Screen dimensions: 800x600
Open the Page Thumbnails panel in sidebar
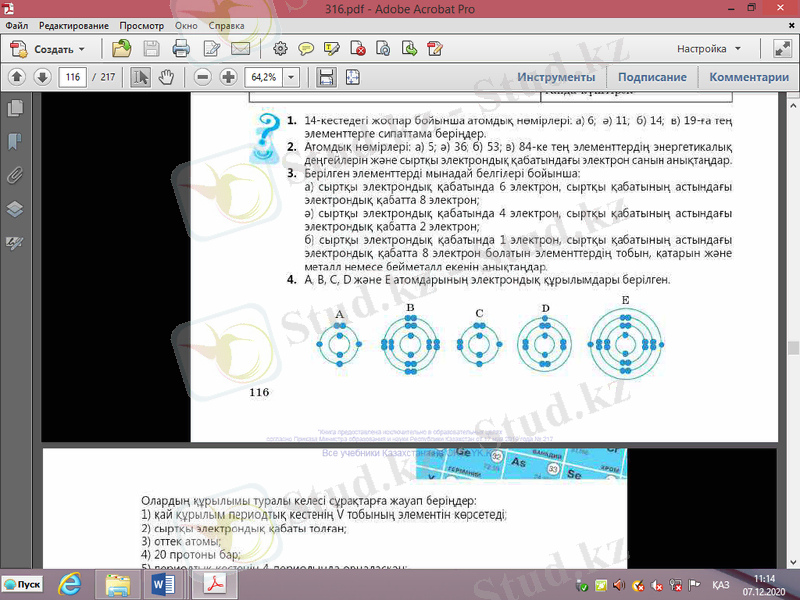coord(15,108)
